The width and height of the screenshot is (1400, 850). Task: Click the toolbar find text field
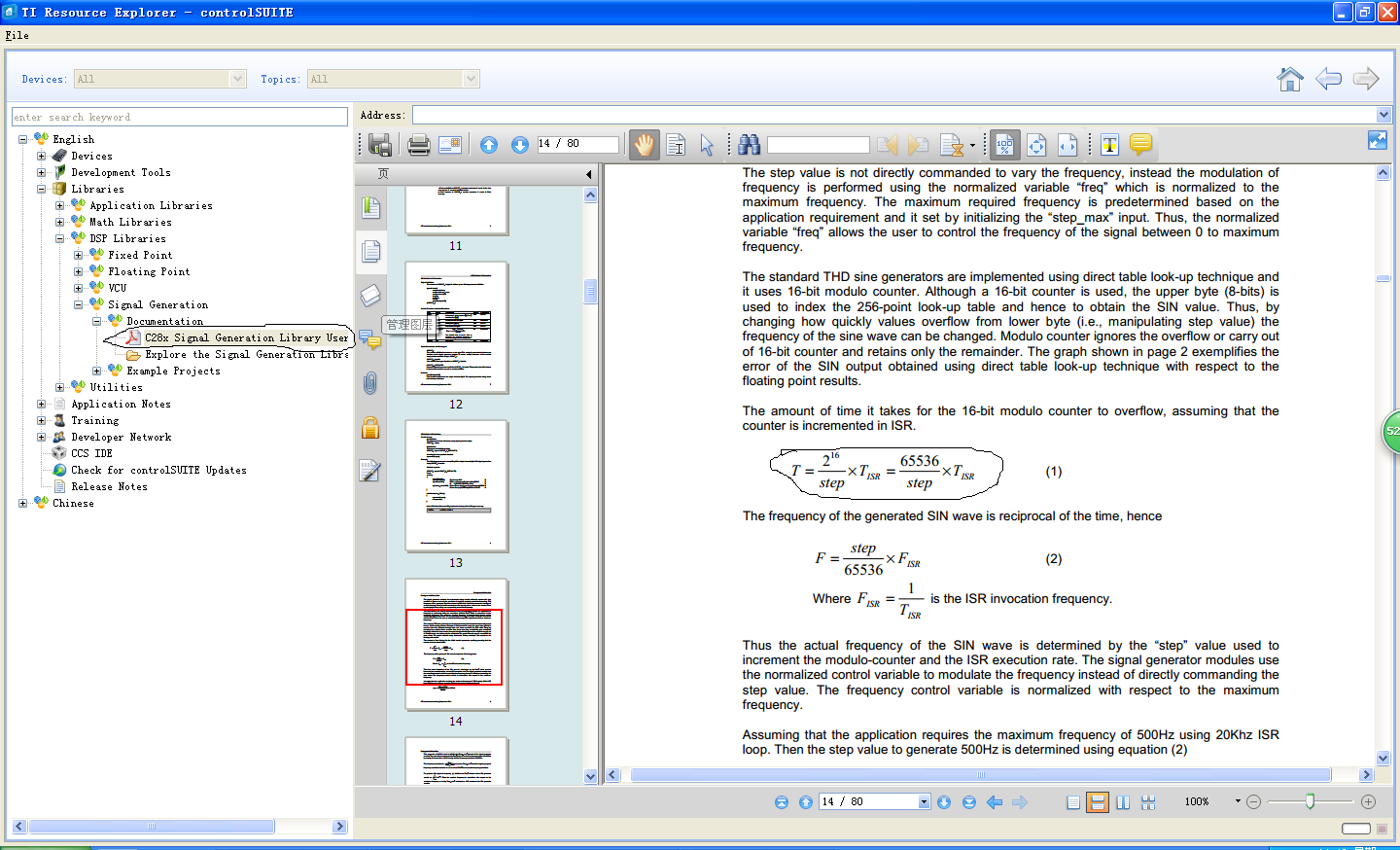[x=818, y=145]
